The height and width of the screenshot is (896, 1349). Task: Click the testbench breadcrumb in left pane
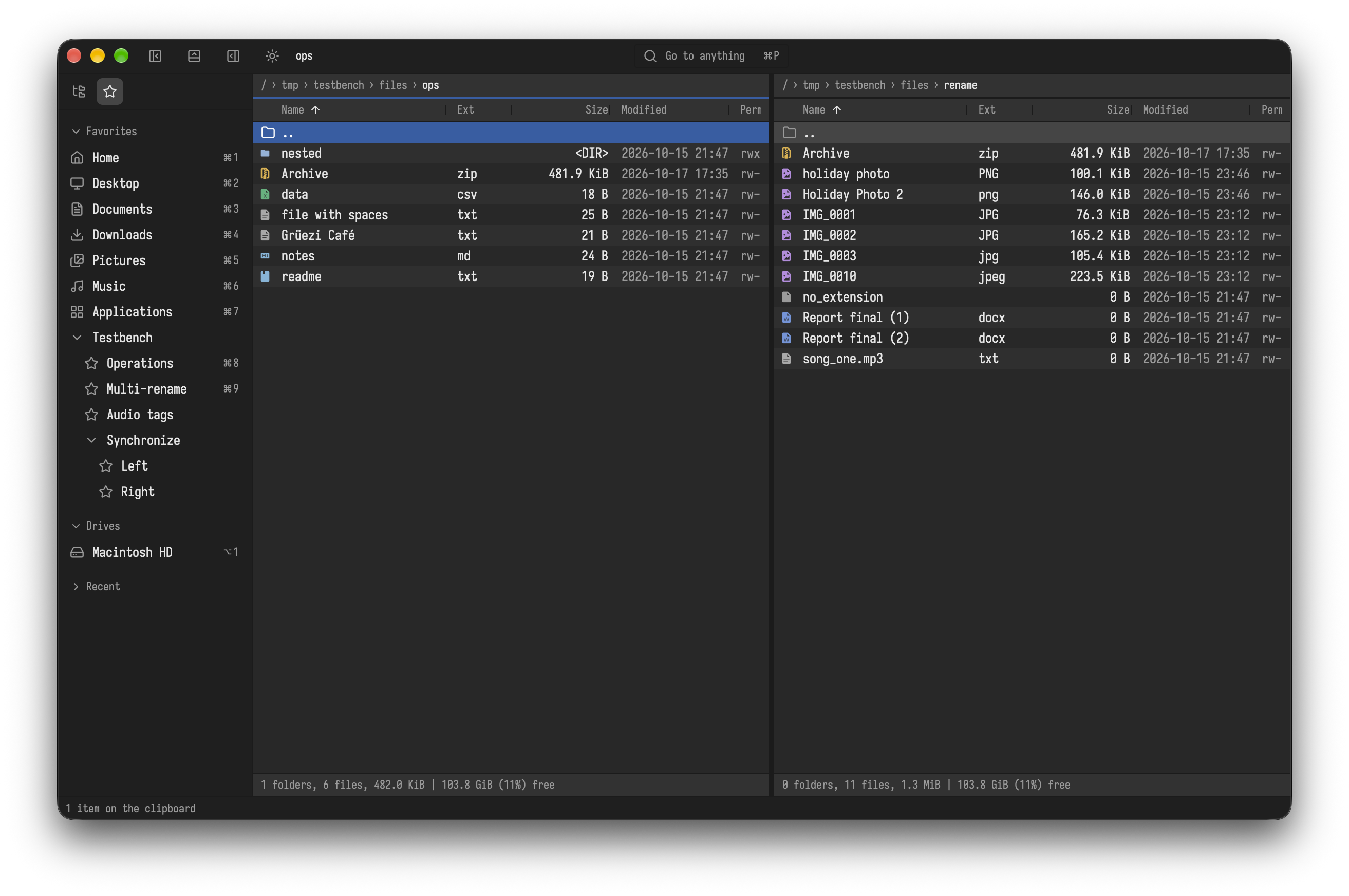[338, 85]
